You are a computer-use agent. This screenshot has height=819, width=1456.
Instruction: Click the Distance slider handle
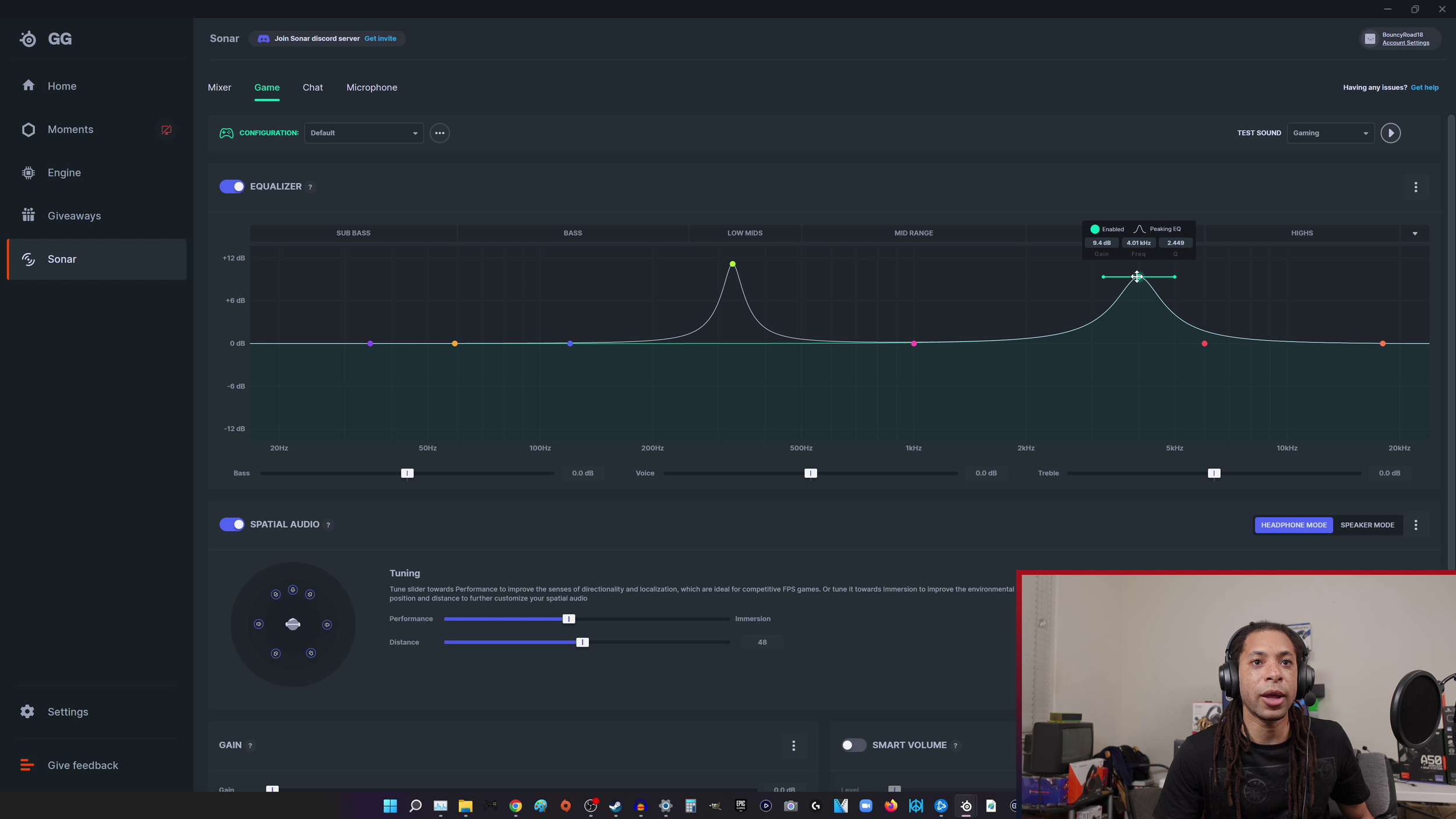click(x=582, y=643)
